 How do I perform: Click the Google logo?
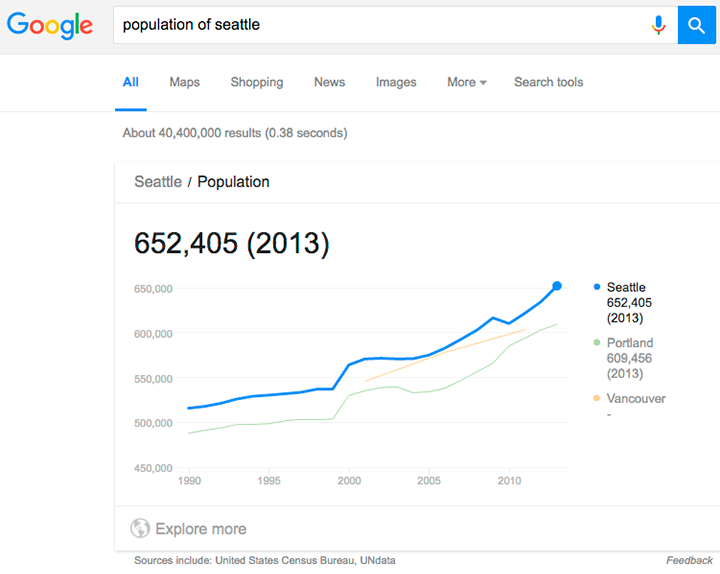click(50, 25)
